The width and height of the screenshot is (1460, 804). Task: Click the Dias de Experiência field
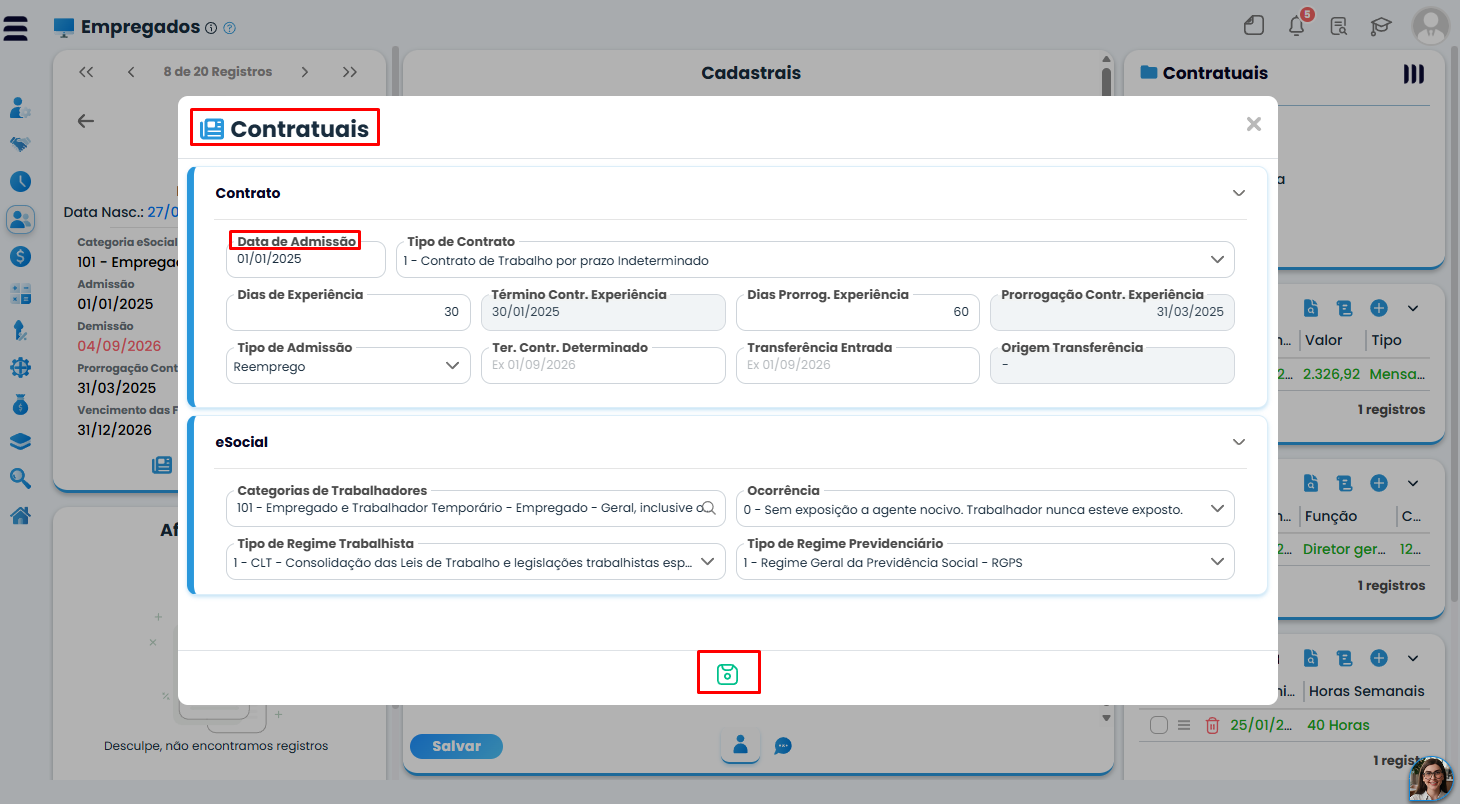[348, 312]
